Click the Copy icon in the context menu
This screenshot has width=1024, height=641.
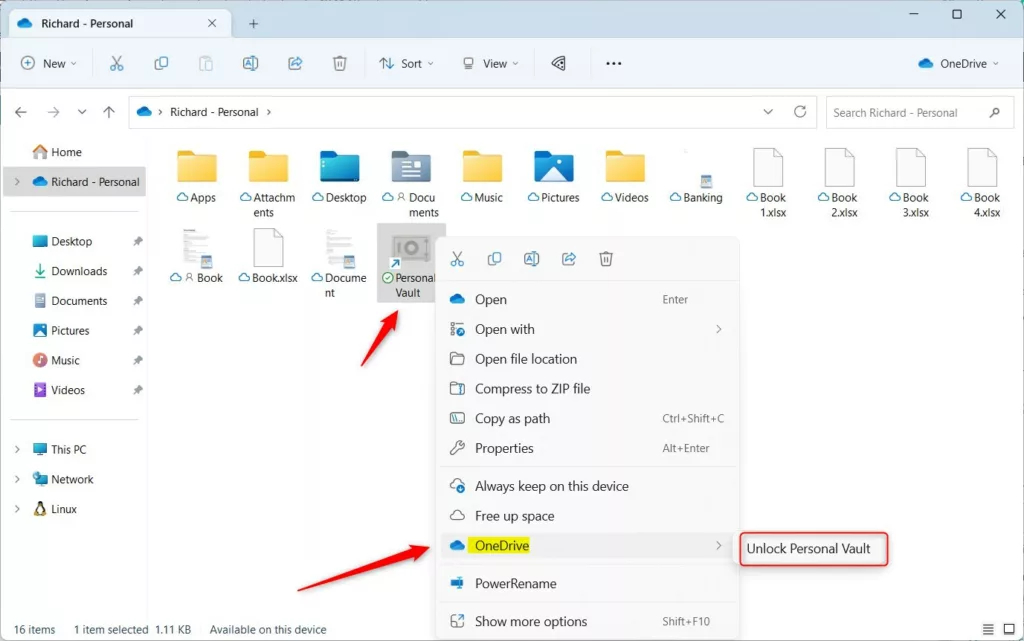[494, 258]
